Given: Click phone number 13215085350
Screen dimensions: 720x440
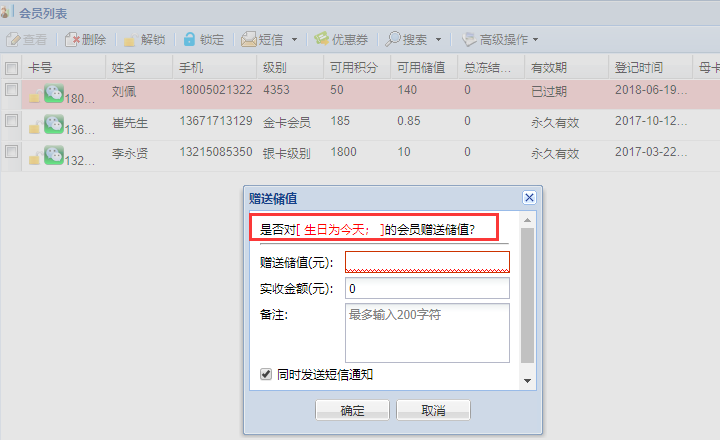Looking at the screenshot, I should [216, 152].
